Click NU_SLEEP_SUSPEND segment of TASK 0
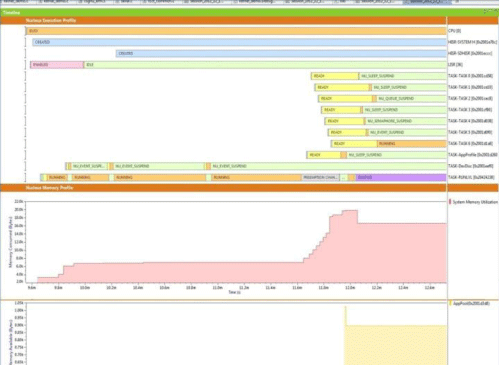The image size is (499, 365). coord(403,76)
